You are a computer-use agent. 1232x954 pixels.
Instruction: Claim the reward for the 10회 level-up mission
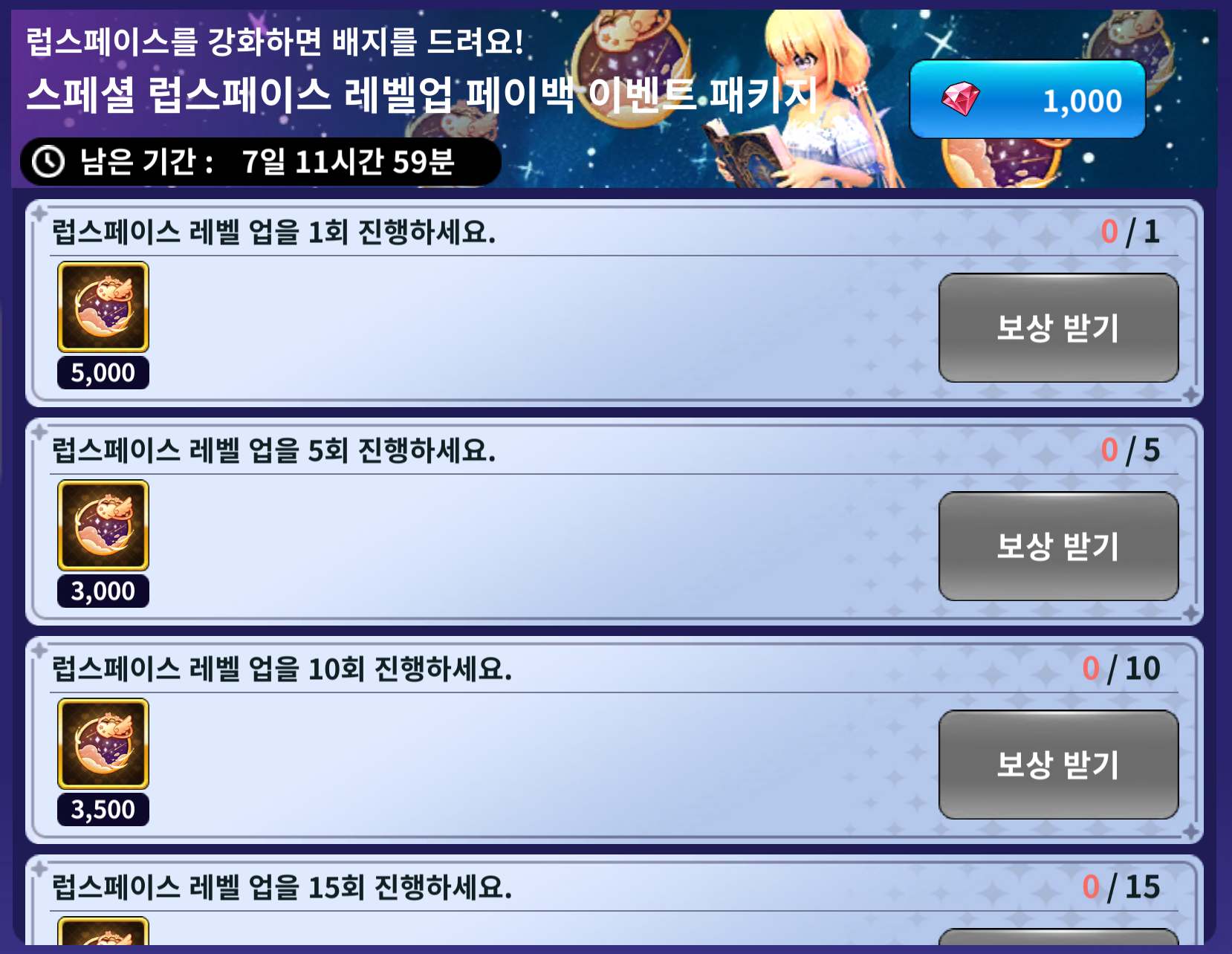(x=1058, y=765)
